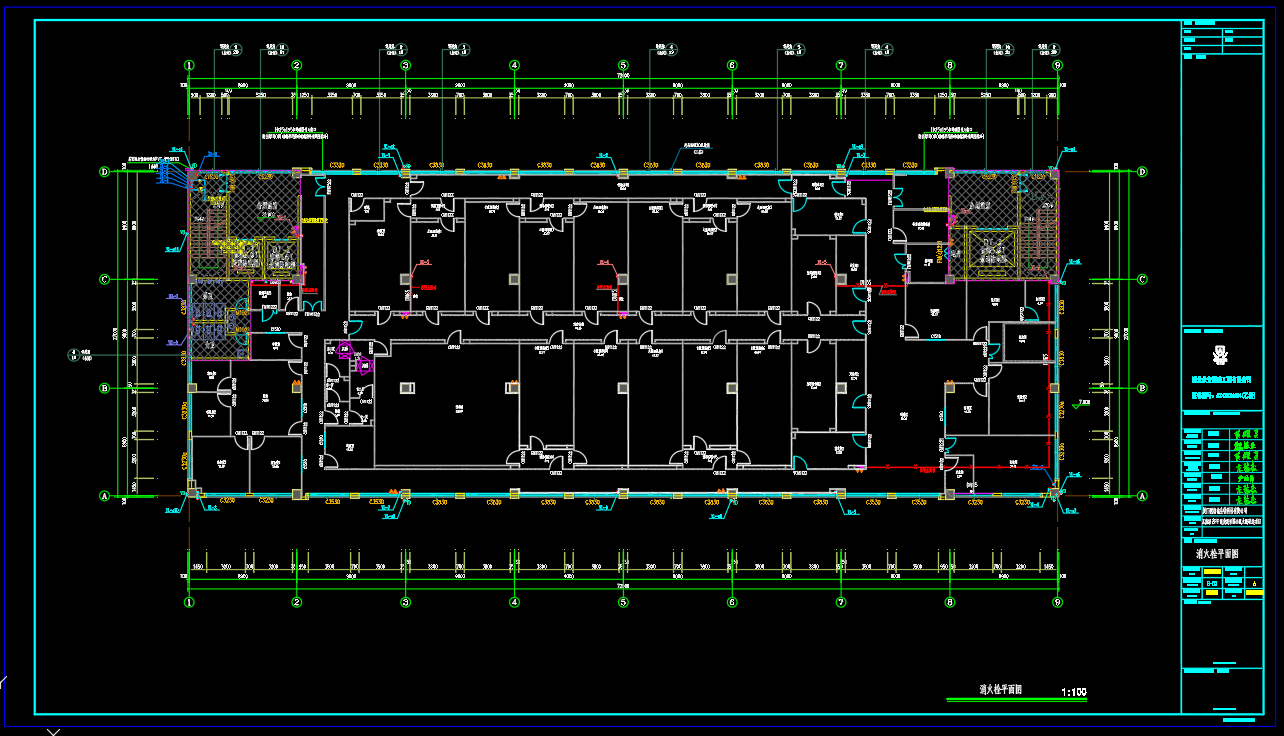The height and width of the screenshot is (736, 1284).
Task: Select grid axis bubble 4 at bottom
Action: [514, 602]
